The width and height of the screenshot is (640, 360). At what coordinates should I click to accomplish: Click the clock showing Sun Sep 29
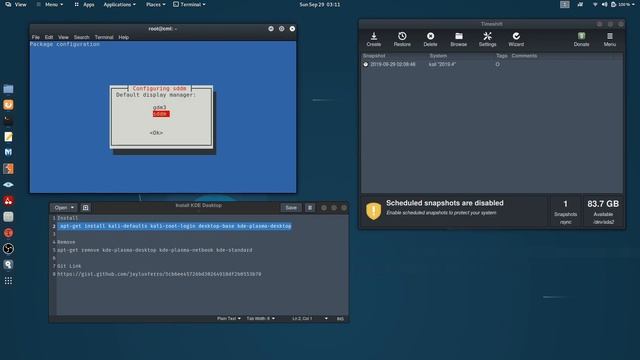320,4
